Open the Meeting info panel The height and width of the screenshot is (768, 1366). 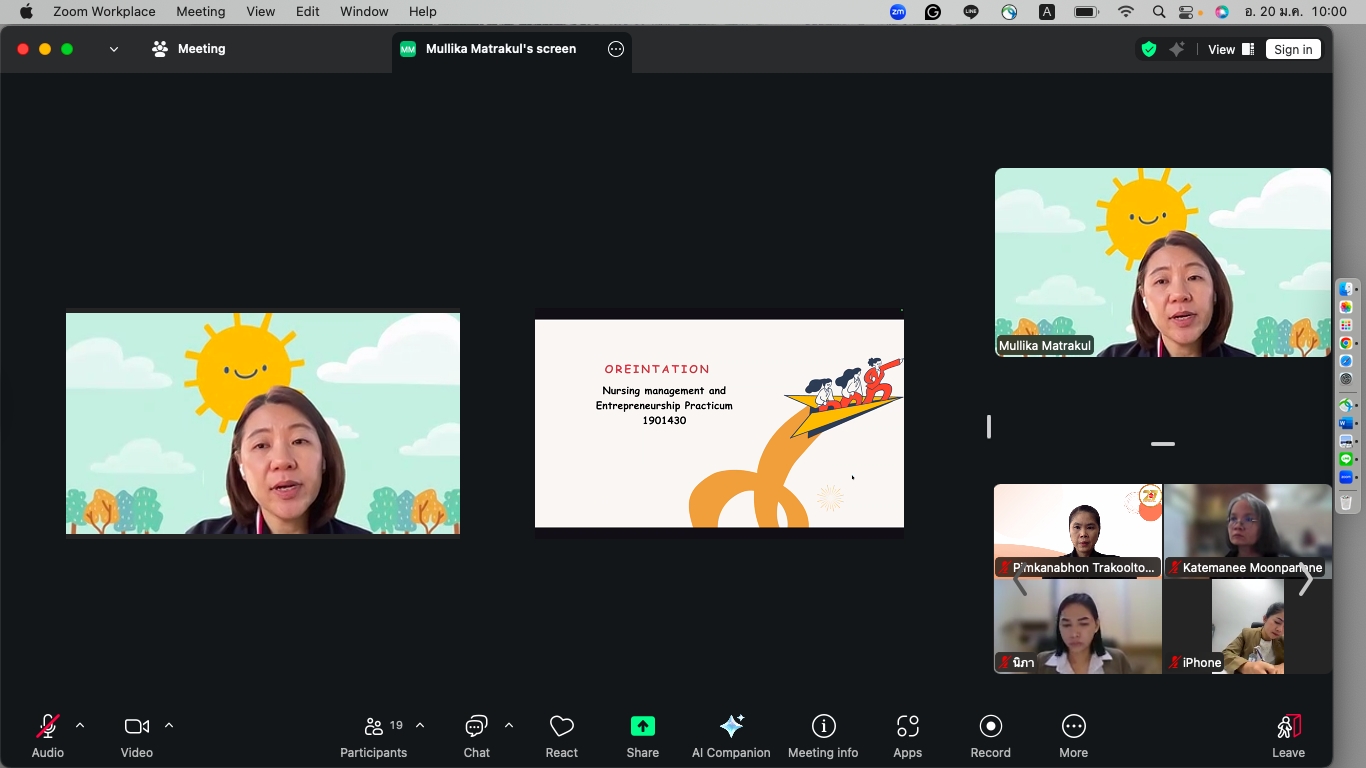pyautogui.click(x=823, y=736)
